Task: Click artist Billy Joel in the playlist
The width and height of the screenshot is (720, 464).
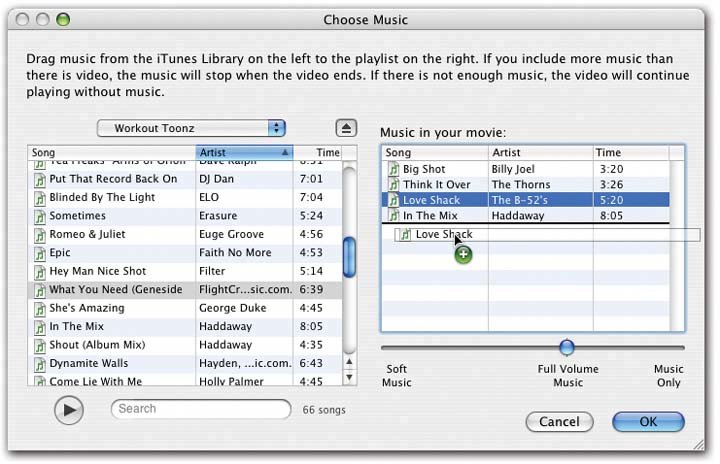Action: pyautogui.click(x=513, y=169)
